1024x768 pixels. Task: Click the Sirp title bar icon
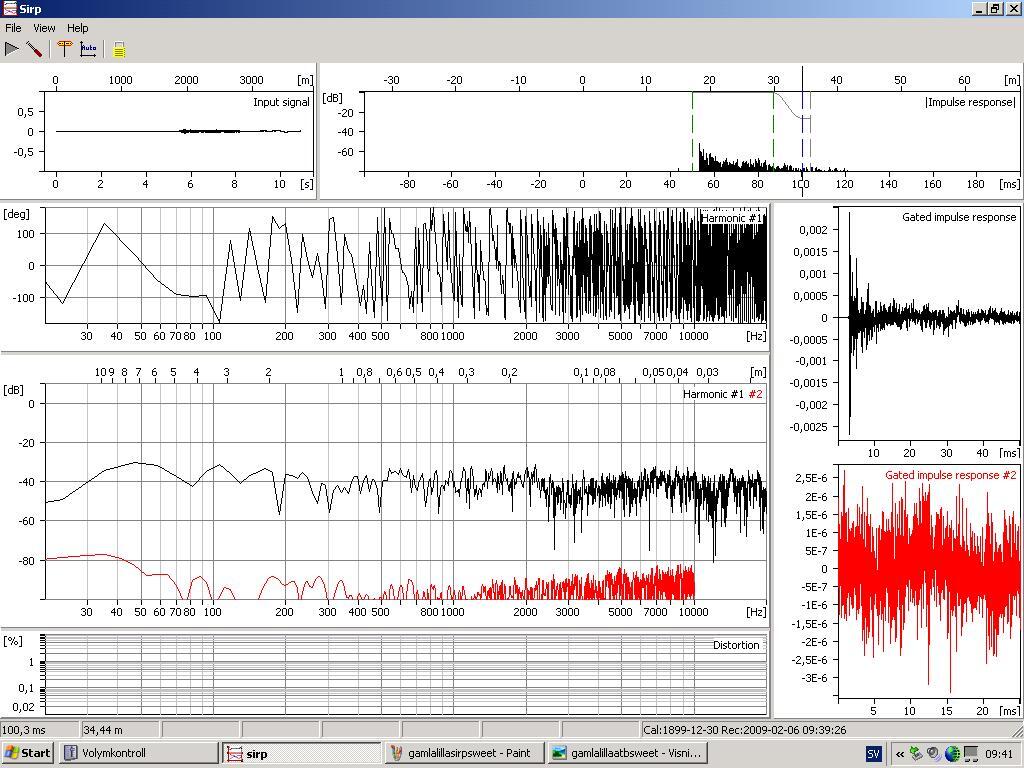point(9,9)
